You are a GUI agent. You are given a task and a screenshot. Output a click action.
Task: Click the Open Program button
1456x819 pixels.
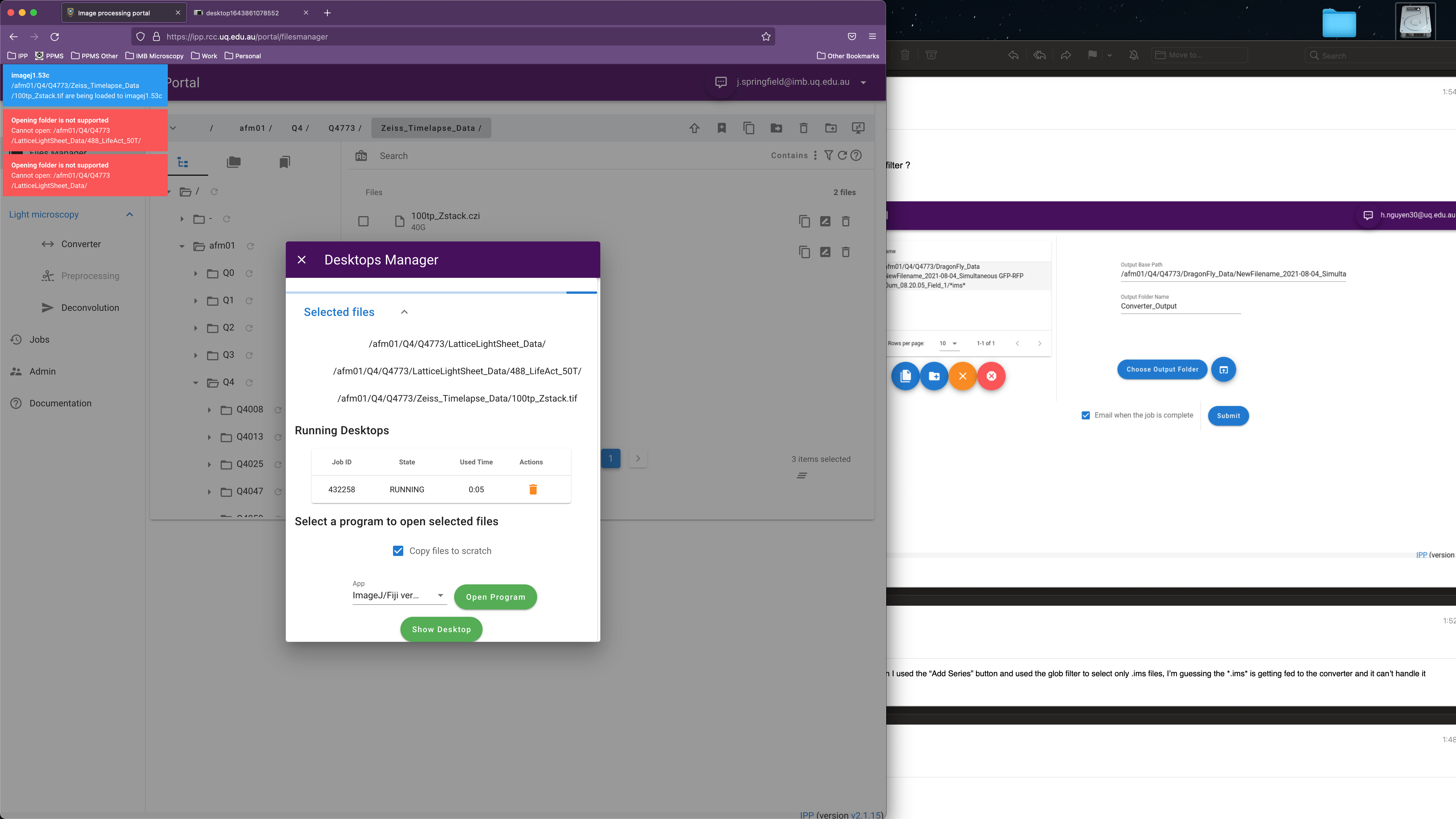click(x=495, y=597)
